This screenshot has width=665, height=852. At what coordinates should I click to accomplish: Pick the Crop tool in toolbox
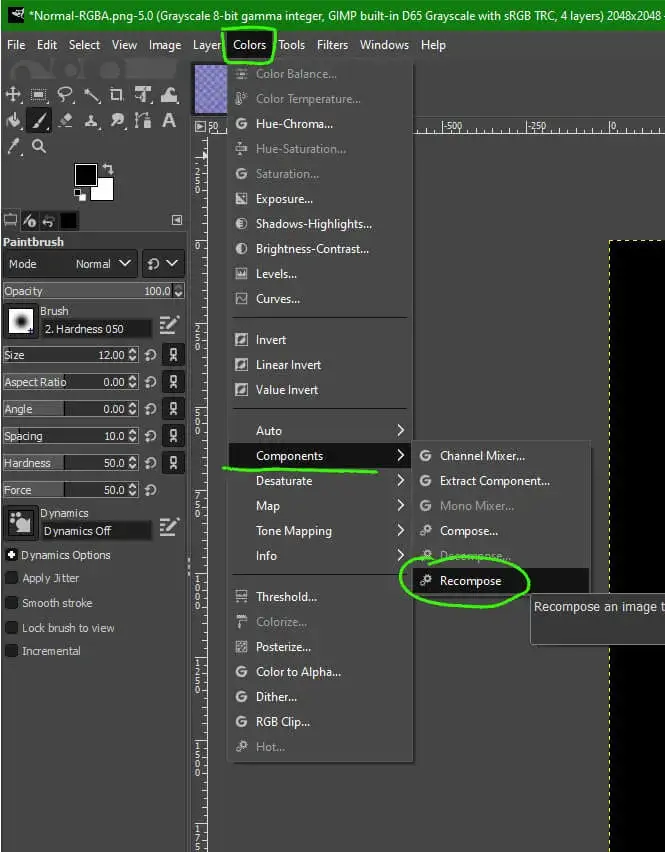pyautogui.click(x=117, y=95)
